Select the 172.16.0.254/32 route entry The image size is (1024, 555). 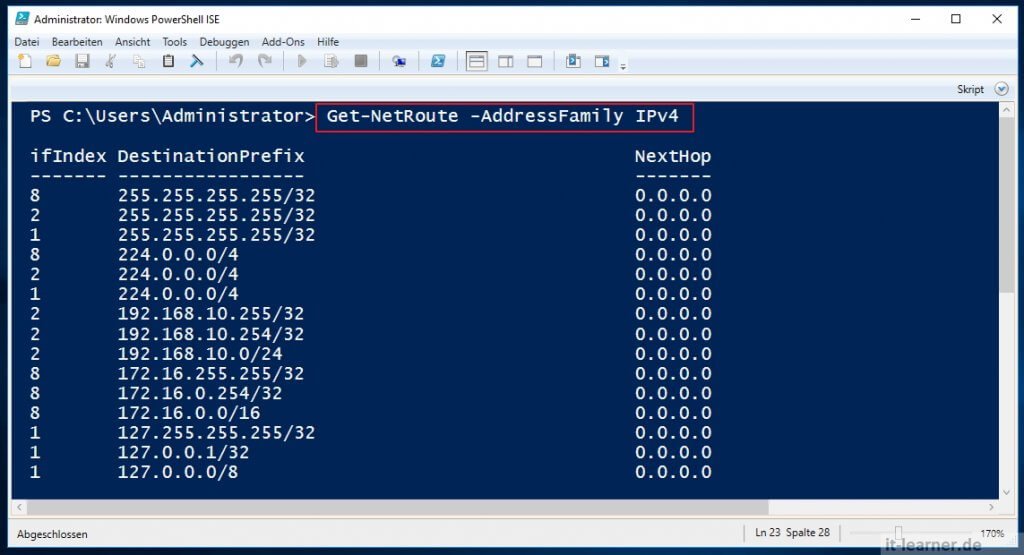[x=200, y=394]
